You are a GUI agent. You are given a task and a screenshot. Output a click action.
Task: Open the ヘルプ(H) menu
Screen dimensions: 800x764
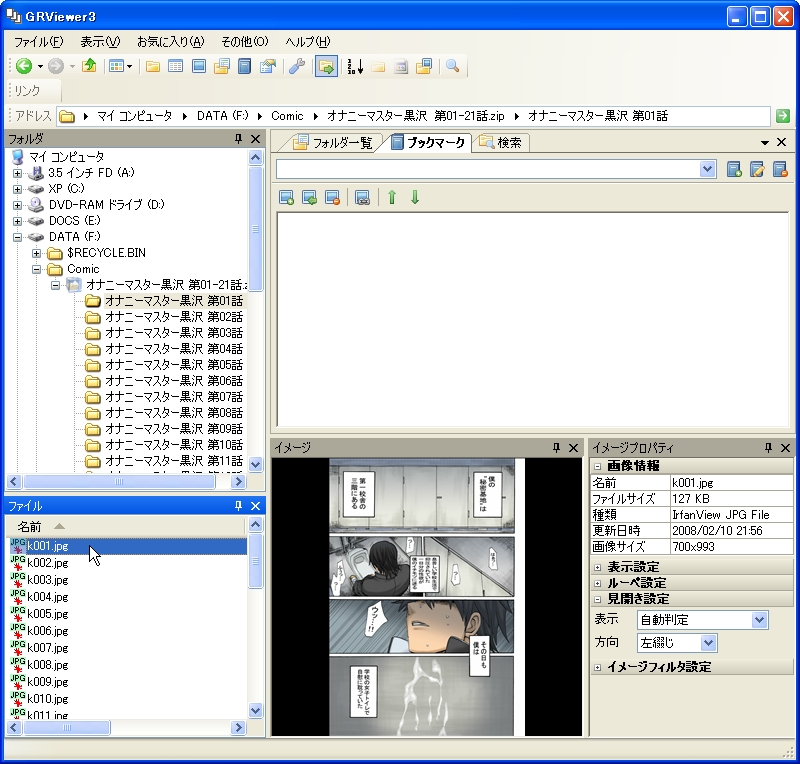(x=308, y=41)
